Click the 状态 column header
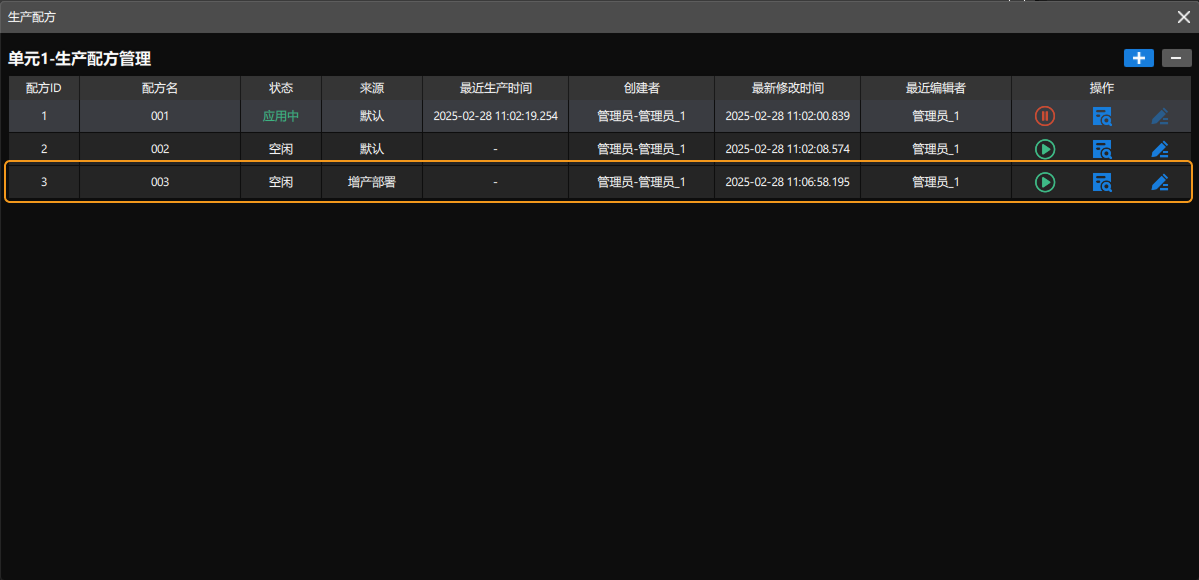This screenshot has width=1199, height=580. (281, 87)
